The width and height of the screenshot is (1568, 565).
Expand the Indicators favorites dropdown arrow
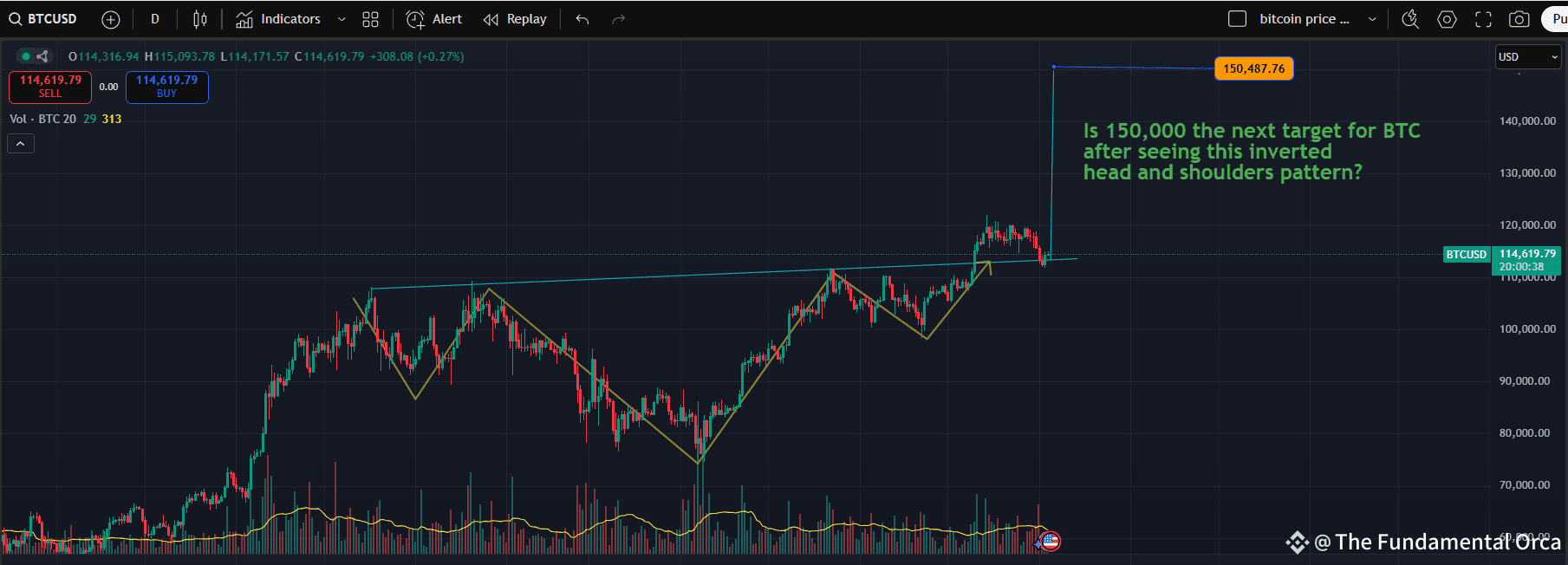click(x=342, y=19)
